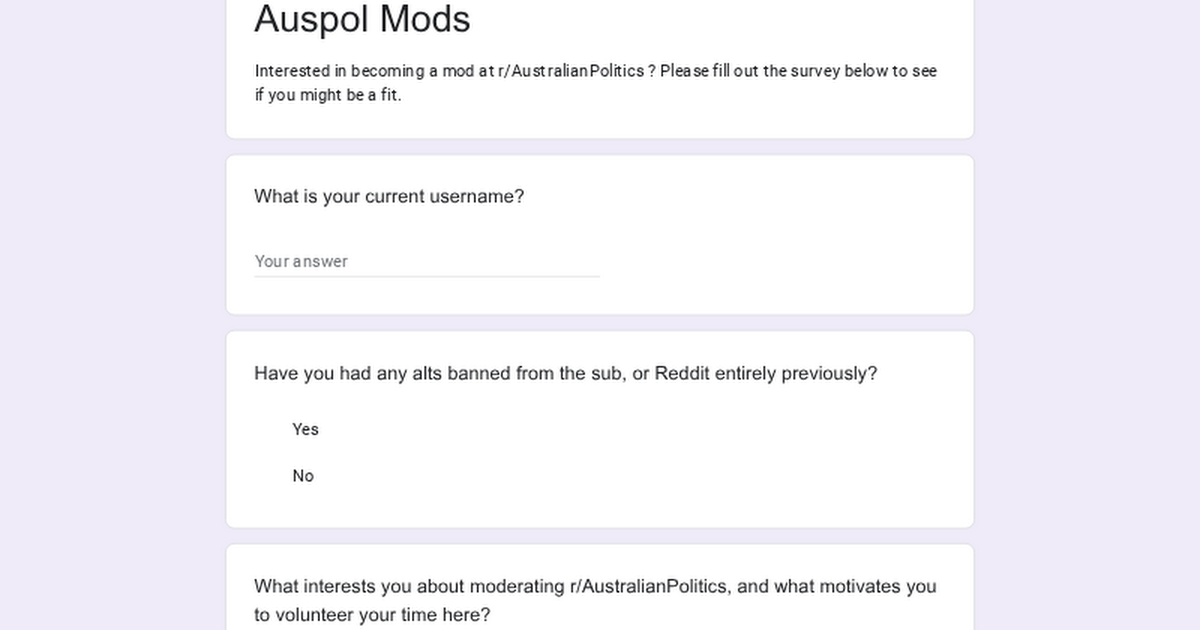Click the 'Auspol Mods' form title
The height and width of the screenshot is (630, 1200).
[362, 19]
